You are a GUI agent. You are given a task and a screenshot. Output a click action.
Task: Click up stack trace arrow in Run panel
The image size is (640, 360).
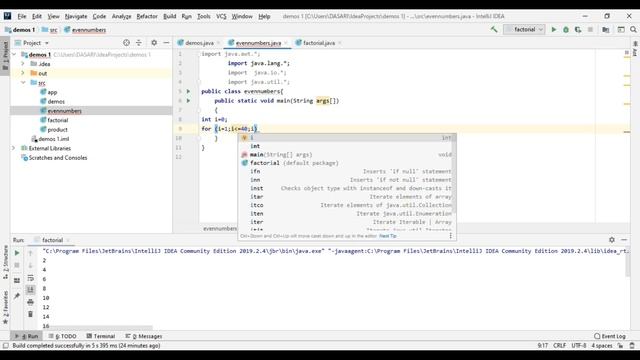pyautogui.click(x=30, y=253)
